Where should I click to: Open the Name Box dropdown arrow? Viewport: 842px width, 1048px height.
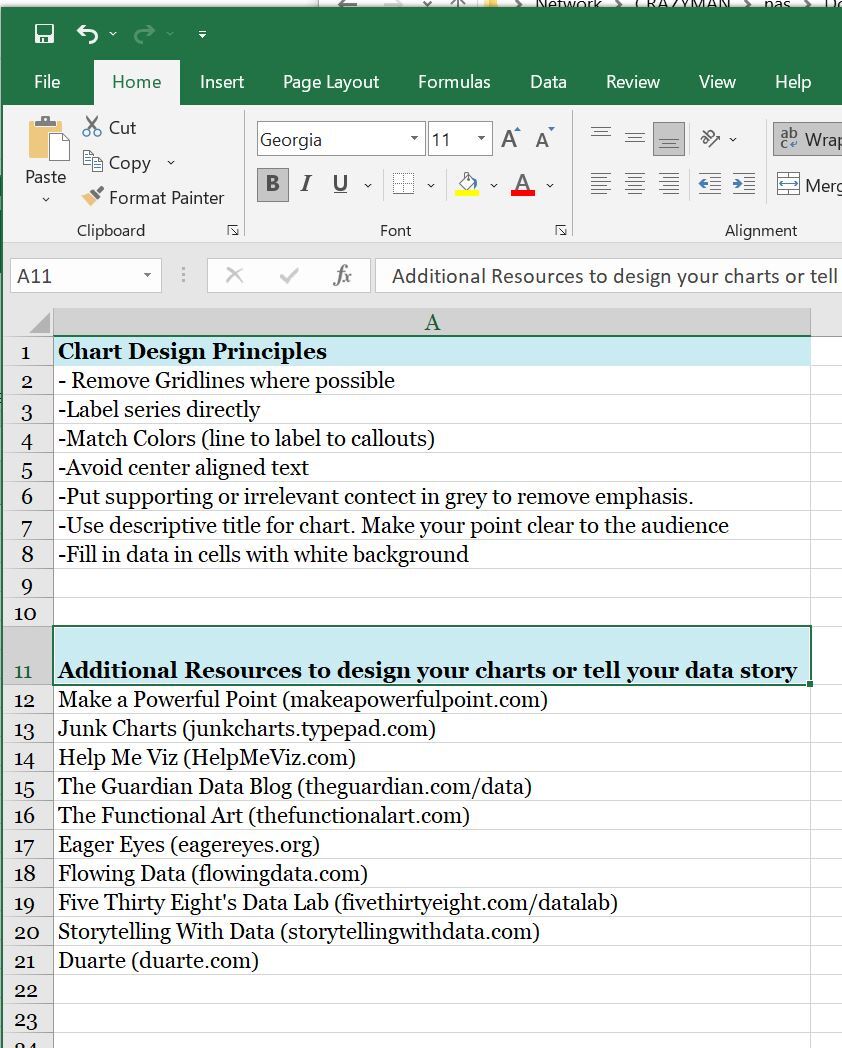click(148, 275)
